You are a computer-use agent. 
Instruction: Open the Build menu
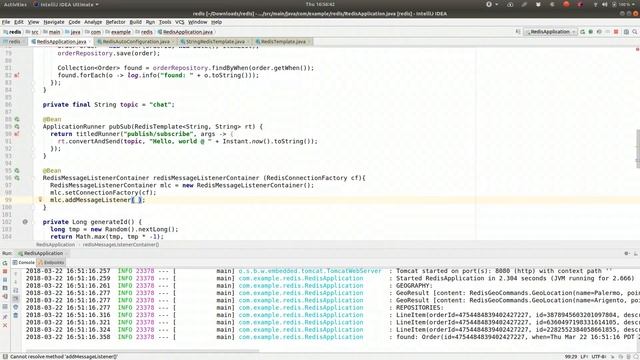[x=136, y=22]
